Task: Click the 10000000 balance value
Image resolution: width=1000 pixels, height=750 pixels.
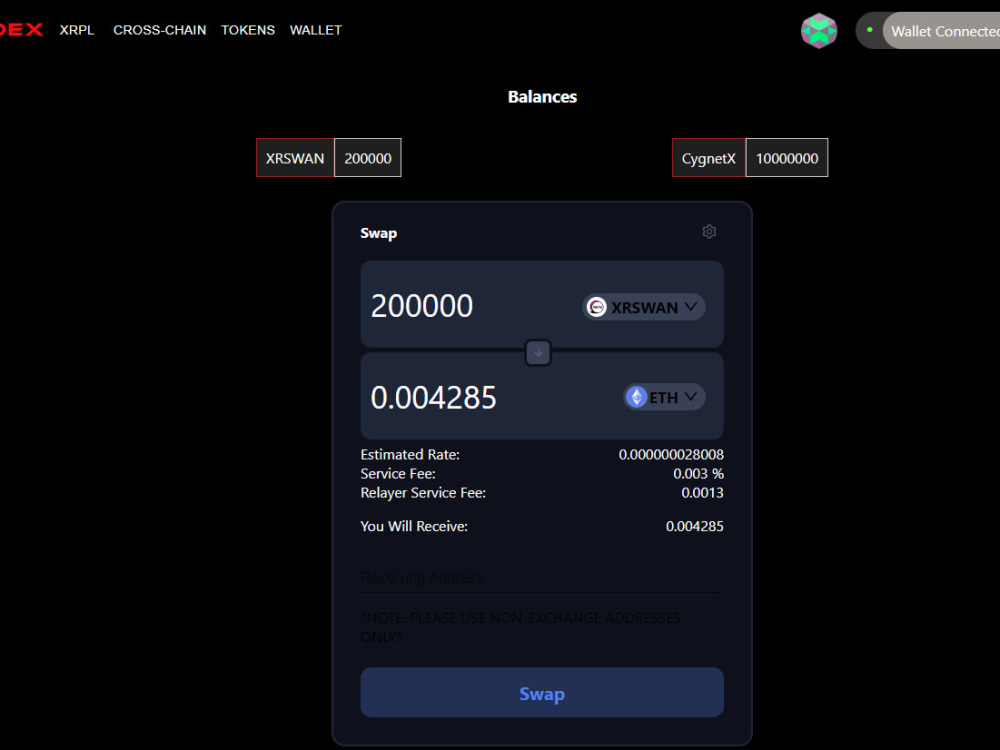Action: coord(787,158)
